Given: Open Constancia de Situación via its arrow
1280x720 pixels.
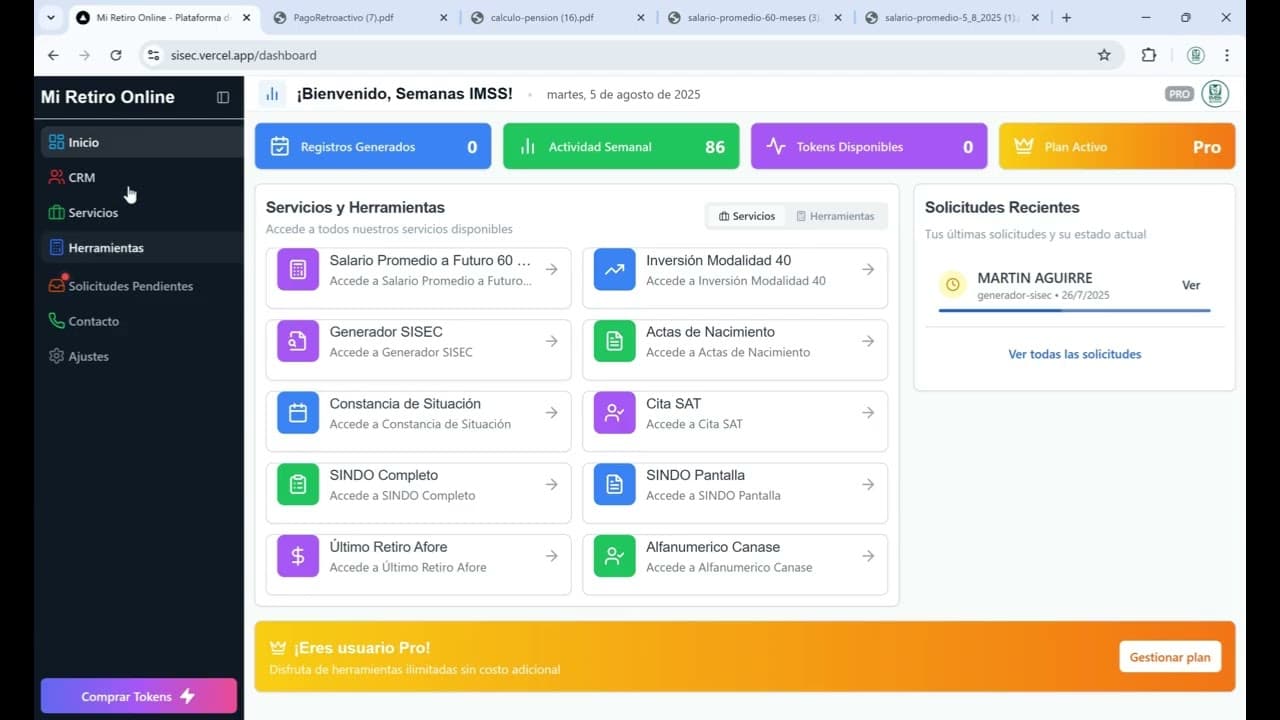Looking at the screenshot, I should pyautogui.click(x=552, y=413).
